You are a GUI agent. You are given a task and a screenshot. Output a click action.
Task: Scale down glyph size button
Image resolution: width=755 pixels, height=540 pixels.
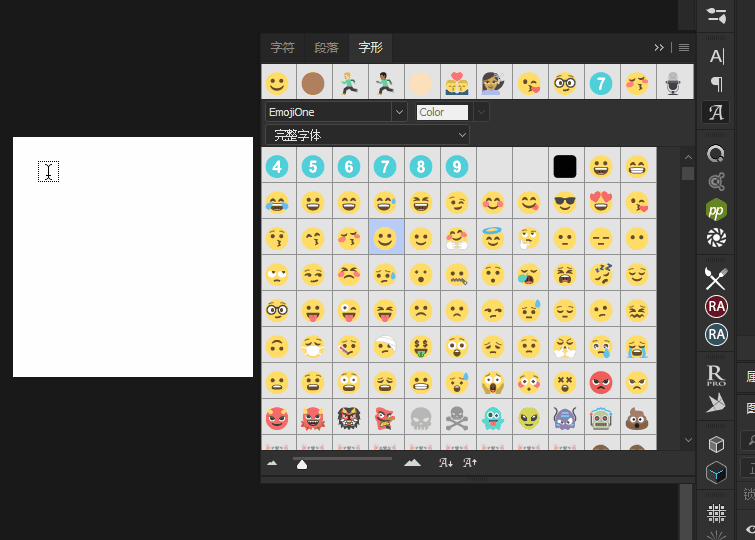tap(445, 463)
